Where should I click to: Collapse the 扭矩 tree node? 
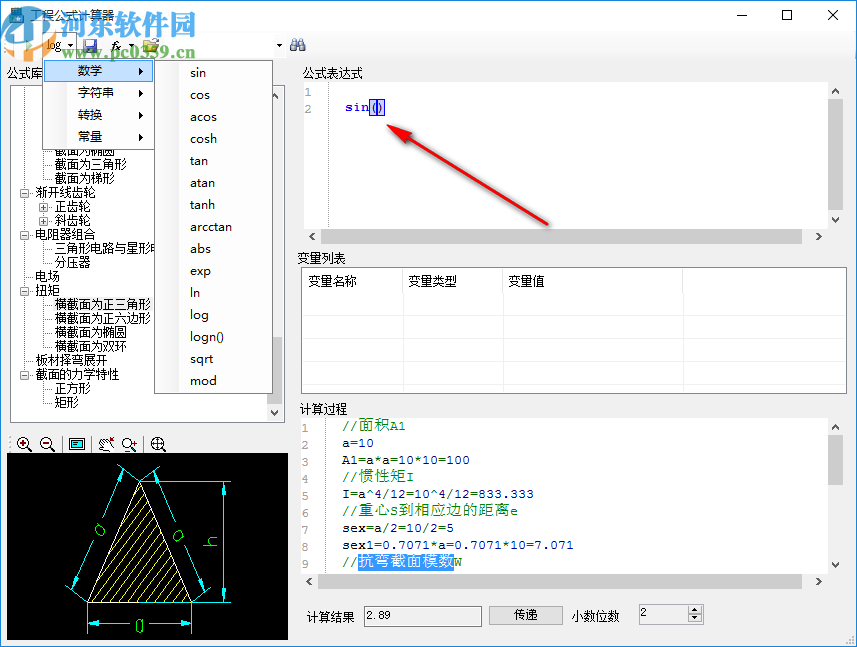25,291
